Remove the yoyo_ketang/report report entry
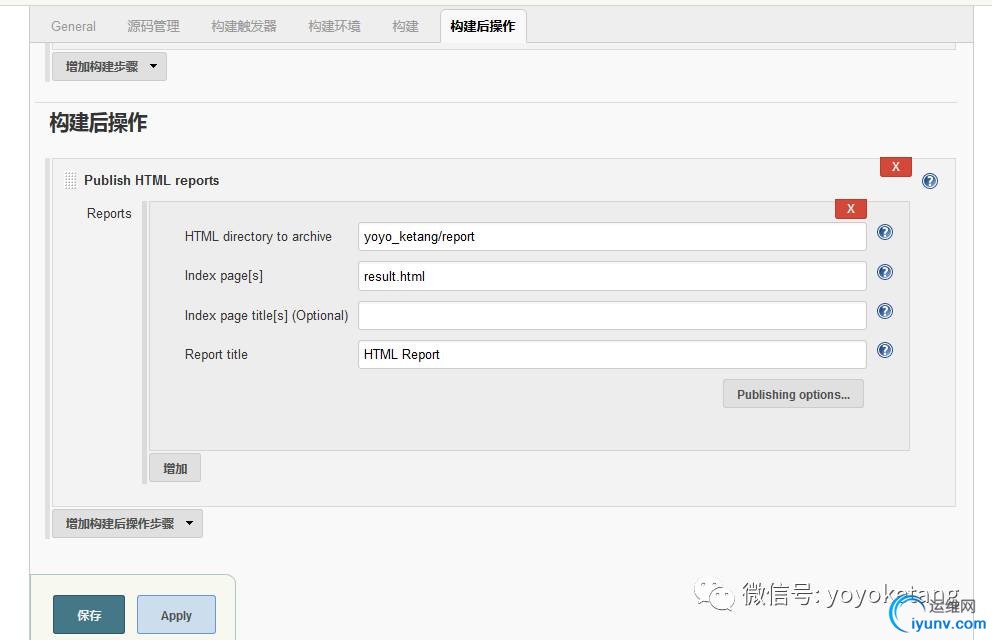Image resolution: width=992 pixels, height=640 pixels. [850, 209]
